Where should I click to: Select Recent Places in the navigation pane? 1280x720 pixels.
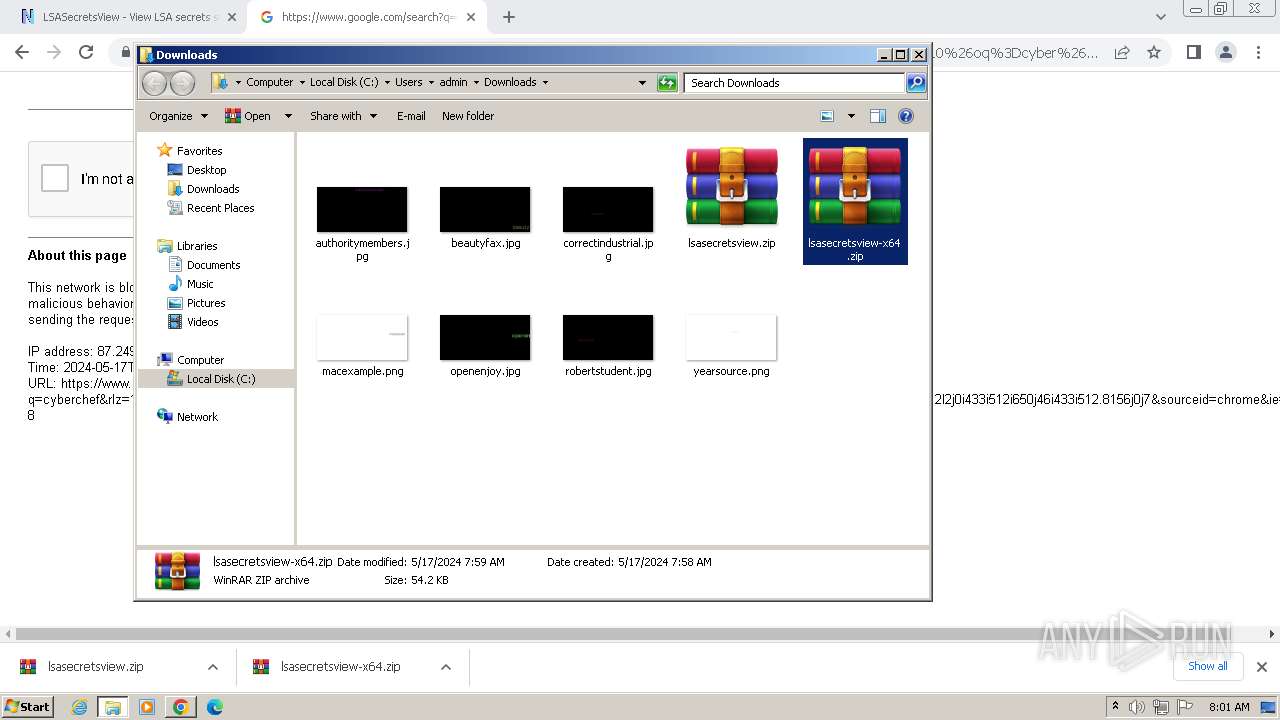coord(220,208)
